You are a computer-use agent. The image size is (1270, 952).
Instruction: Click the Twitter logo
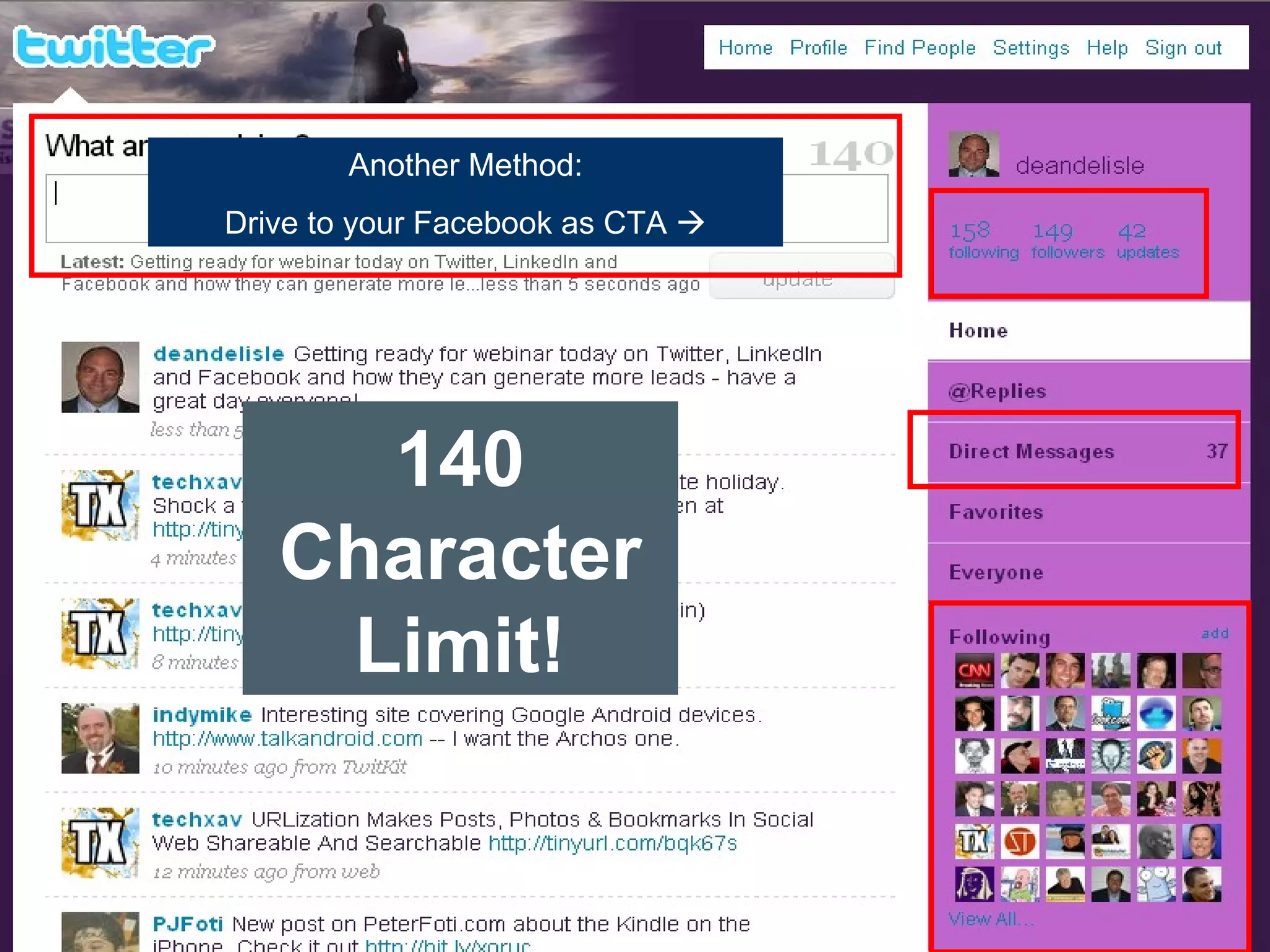113,46
